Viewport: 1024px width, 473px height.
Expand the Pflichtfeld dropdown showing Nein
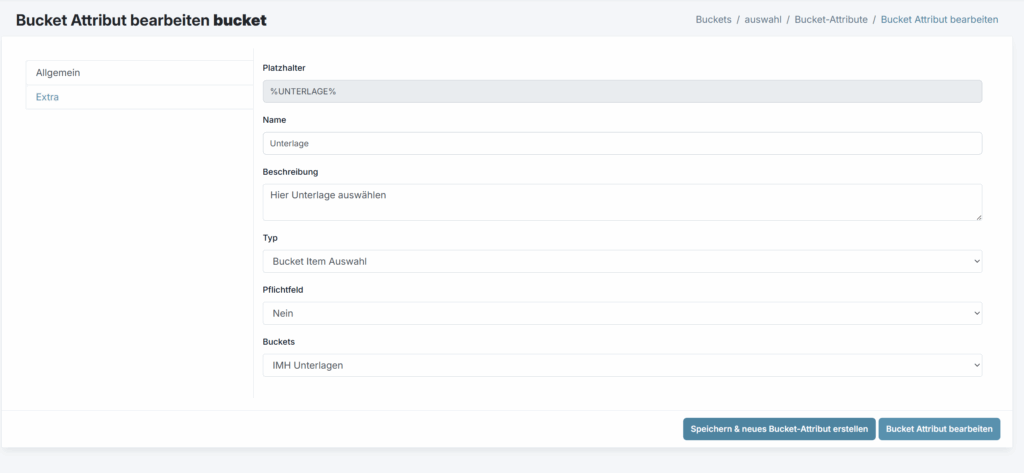click(x=621, y=314)
